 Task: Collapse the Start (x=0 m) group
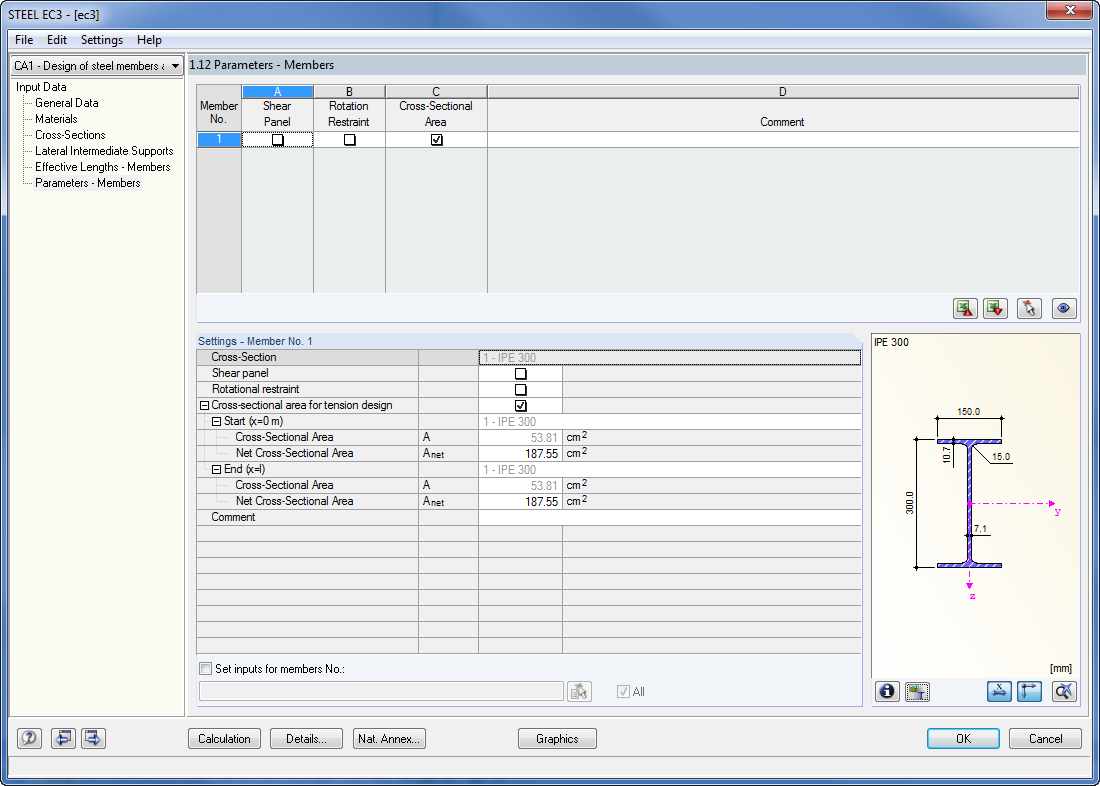pyautogui.click(x=217, y=422)
